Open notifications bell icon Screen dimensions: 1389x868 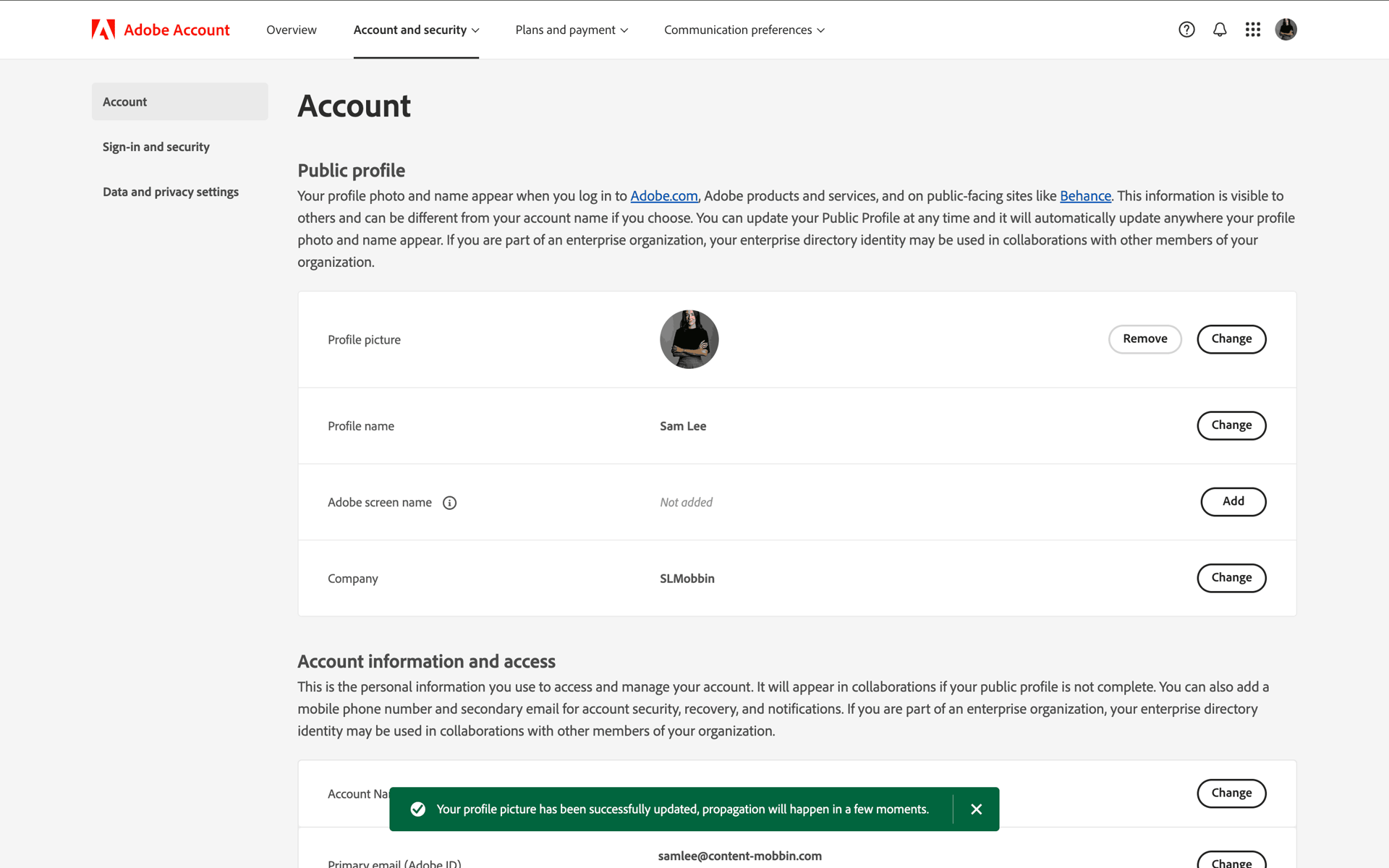coord(1220,30)
